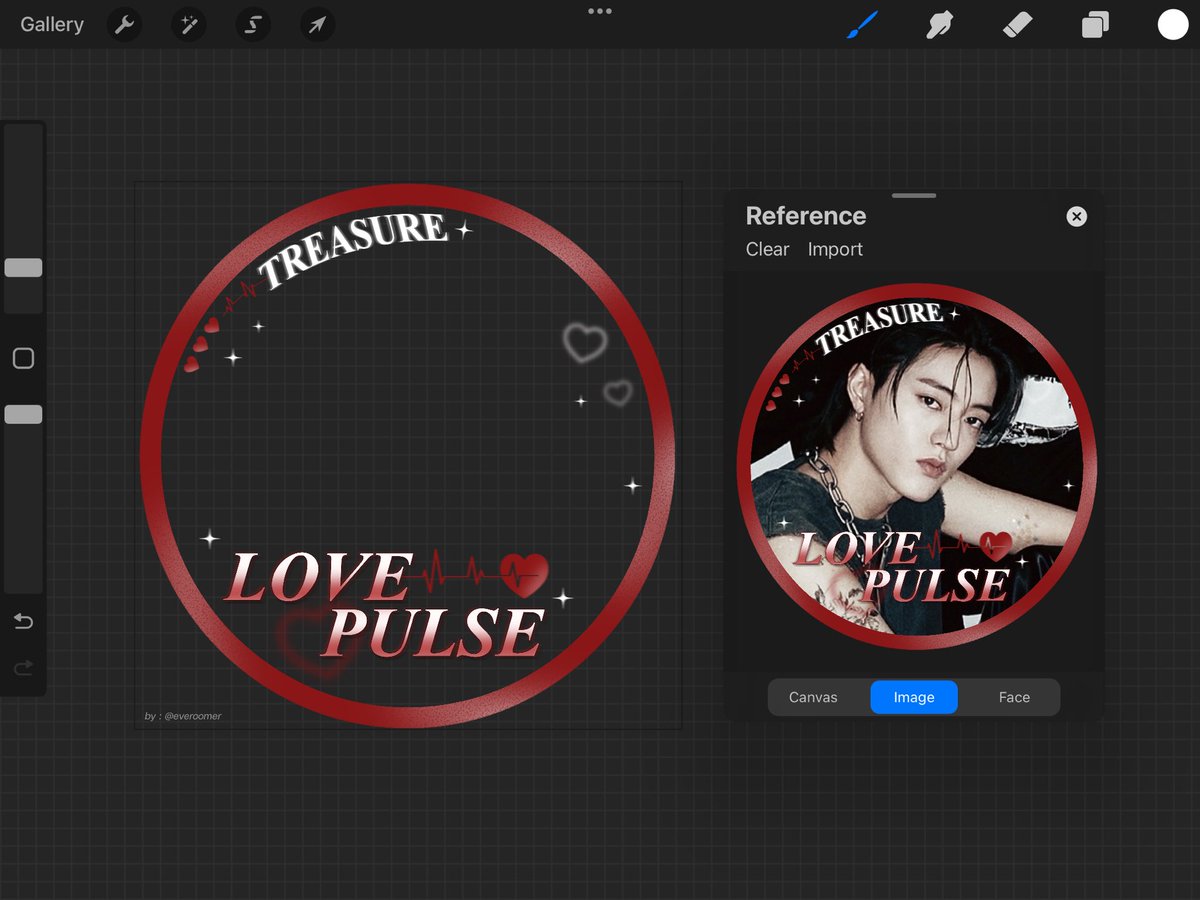Activate the Selection tool
This screenshot has width=1200, height=900.
point(253,25)
